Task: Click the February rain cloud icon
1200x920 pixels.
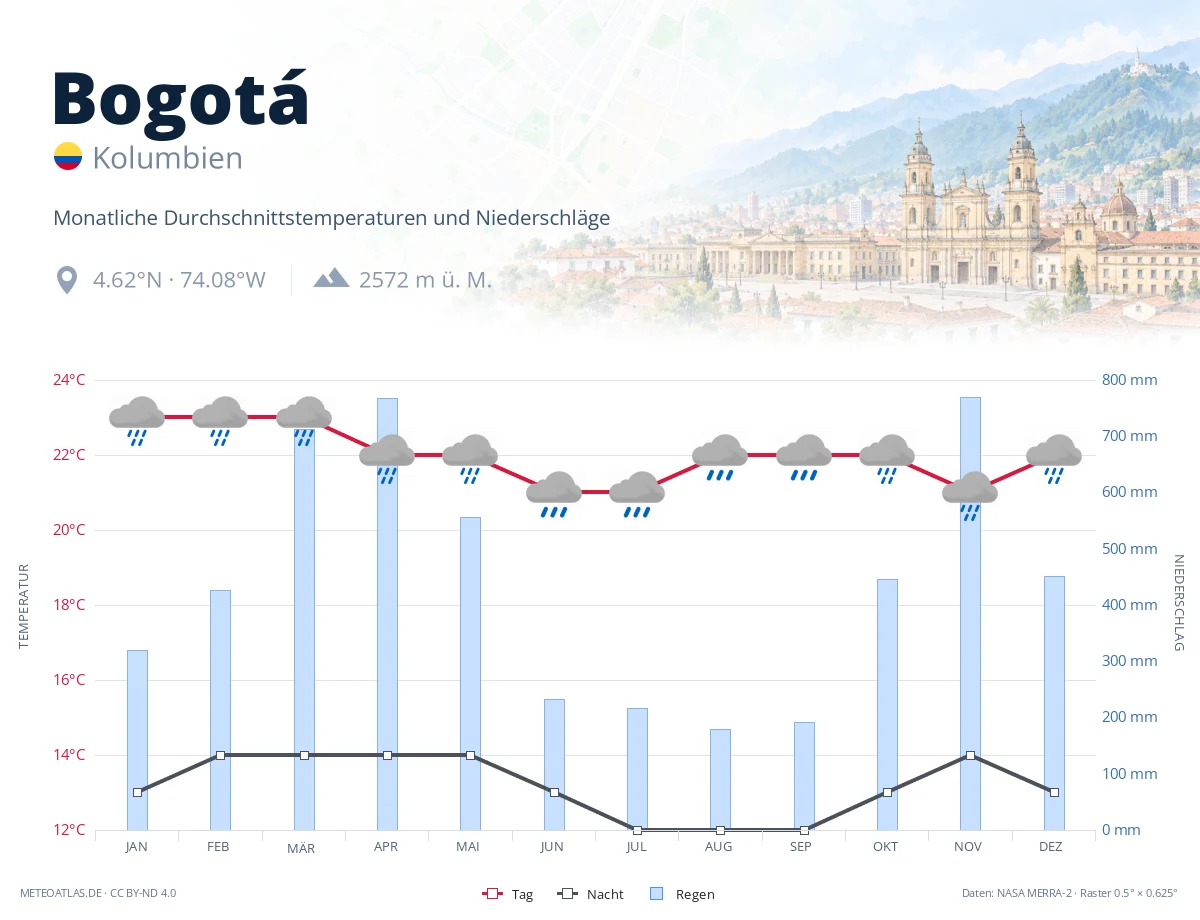Action: [x=220, y=421]
